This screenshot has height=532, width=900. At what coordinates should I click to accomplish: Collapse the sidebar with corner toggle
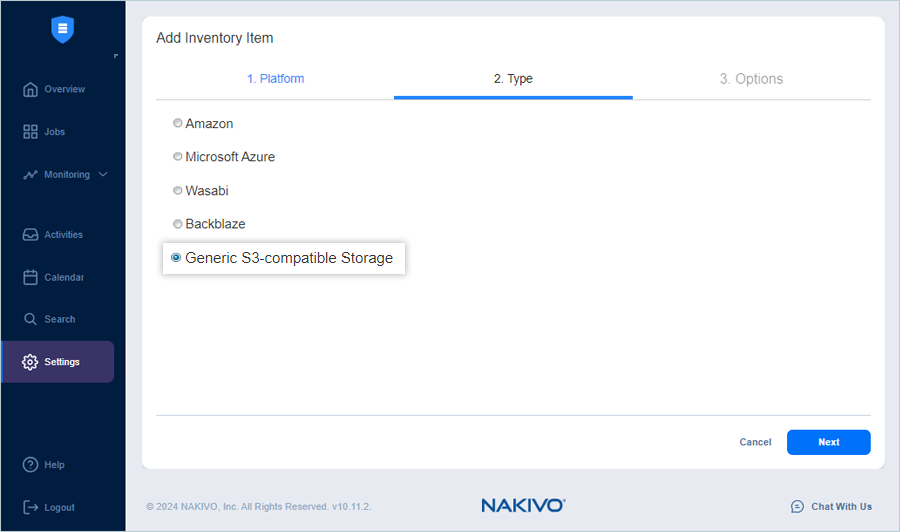116,56
